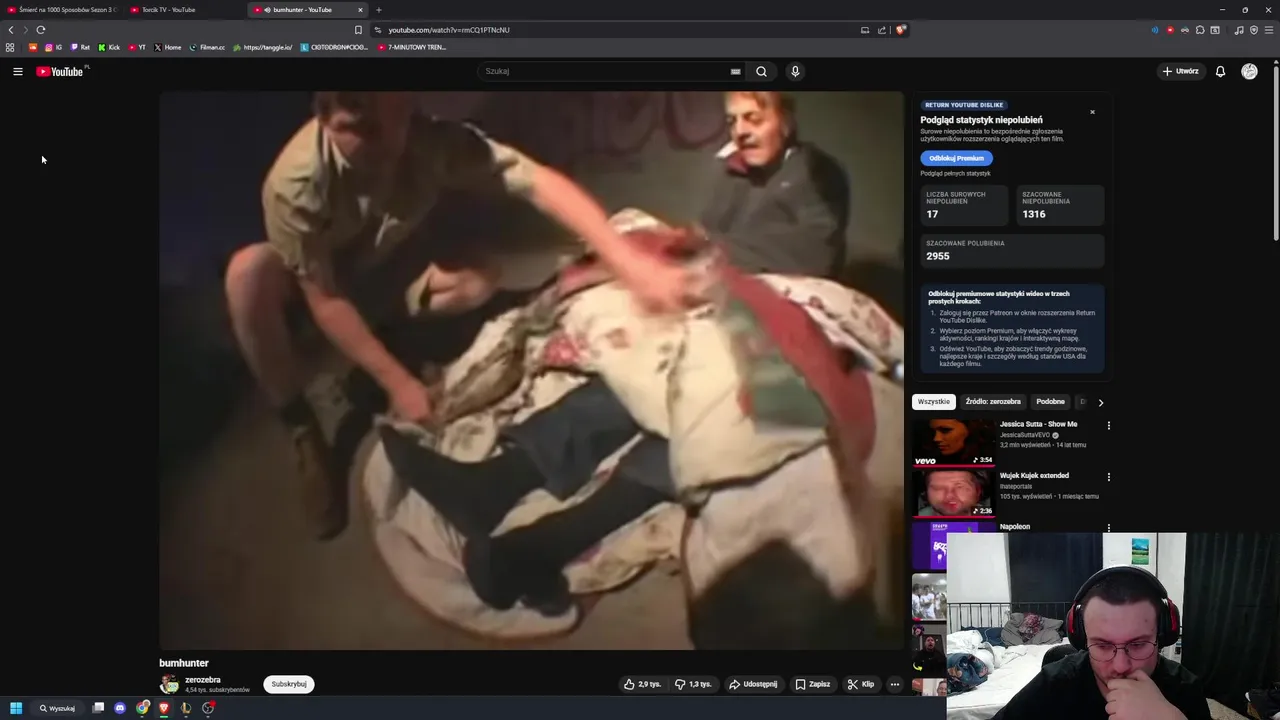Open the 7-MINUTOWY TREN... bookmark
The height and width of the screenshot is (720, 1280).
(412, 47)
